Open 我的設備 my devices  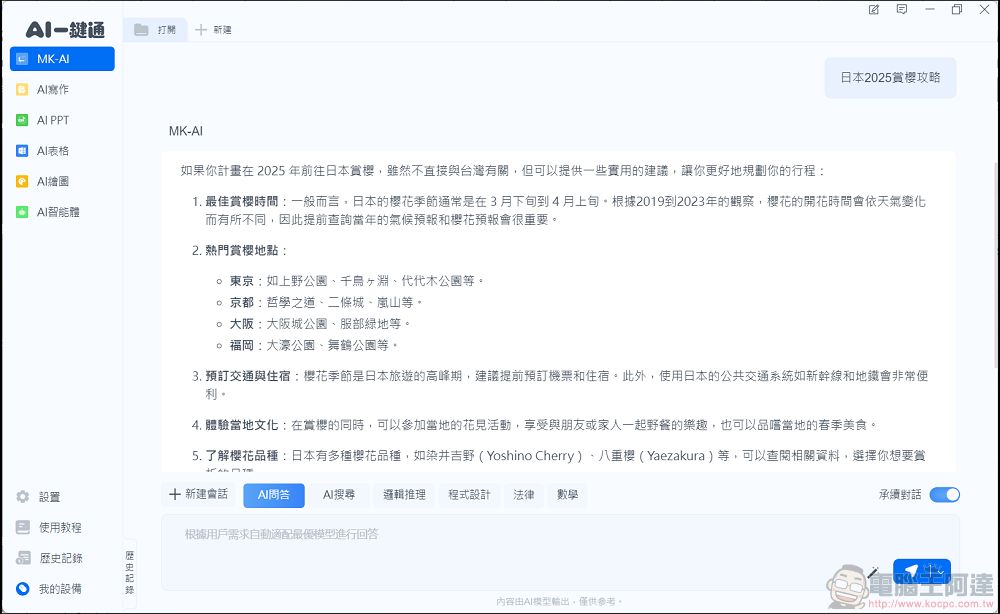[59, 589]
